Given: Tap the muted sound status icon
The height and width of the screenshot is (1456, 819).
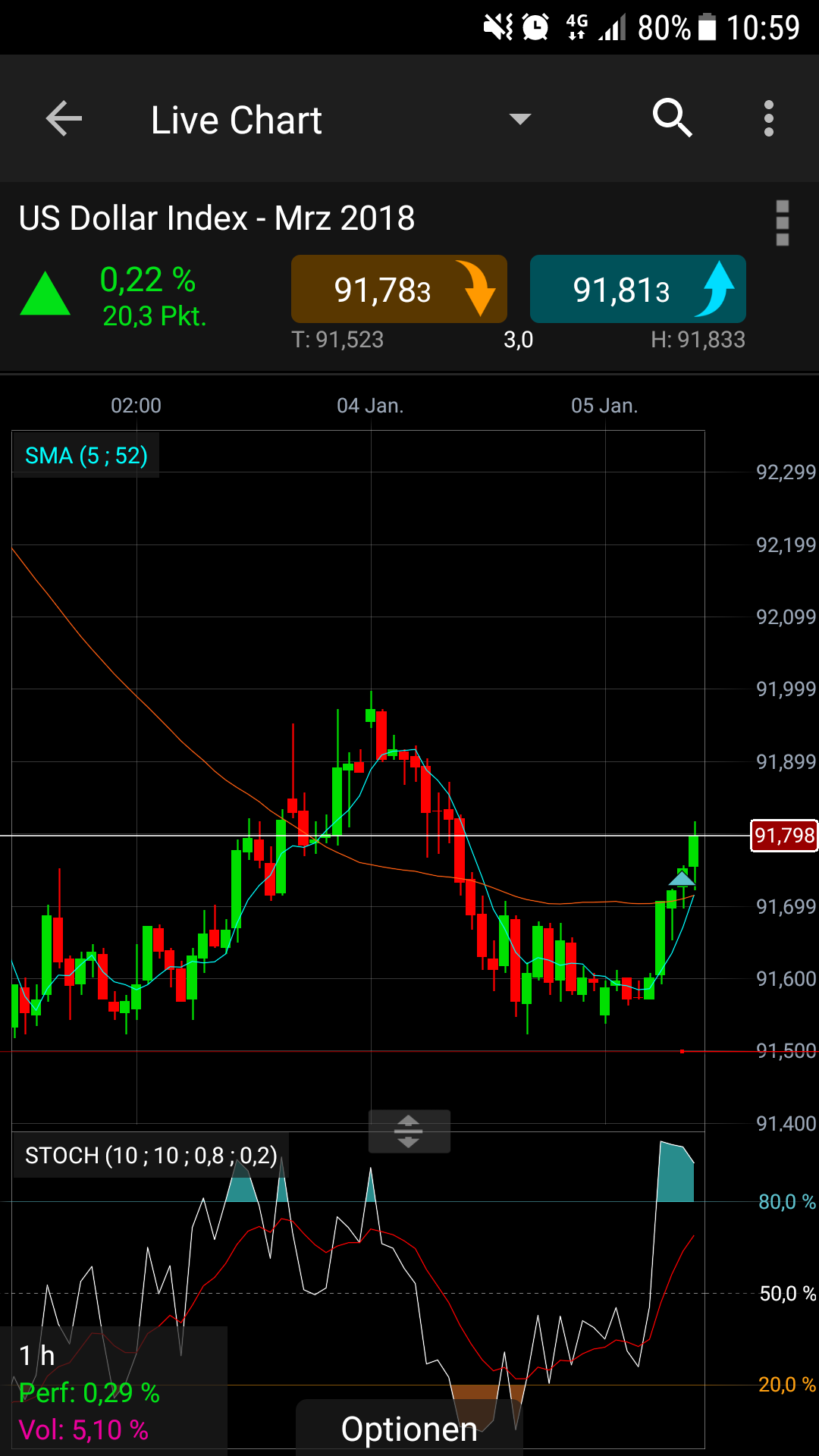Looking at the screenshot, I should 498,27.
